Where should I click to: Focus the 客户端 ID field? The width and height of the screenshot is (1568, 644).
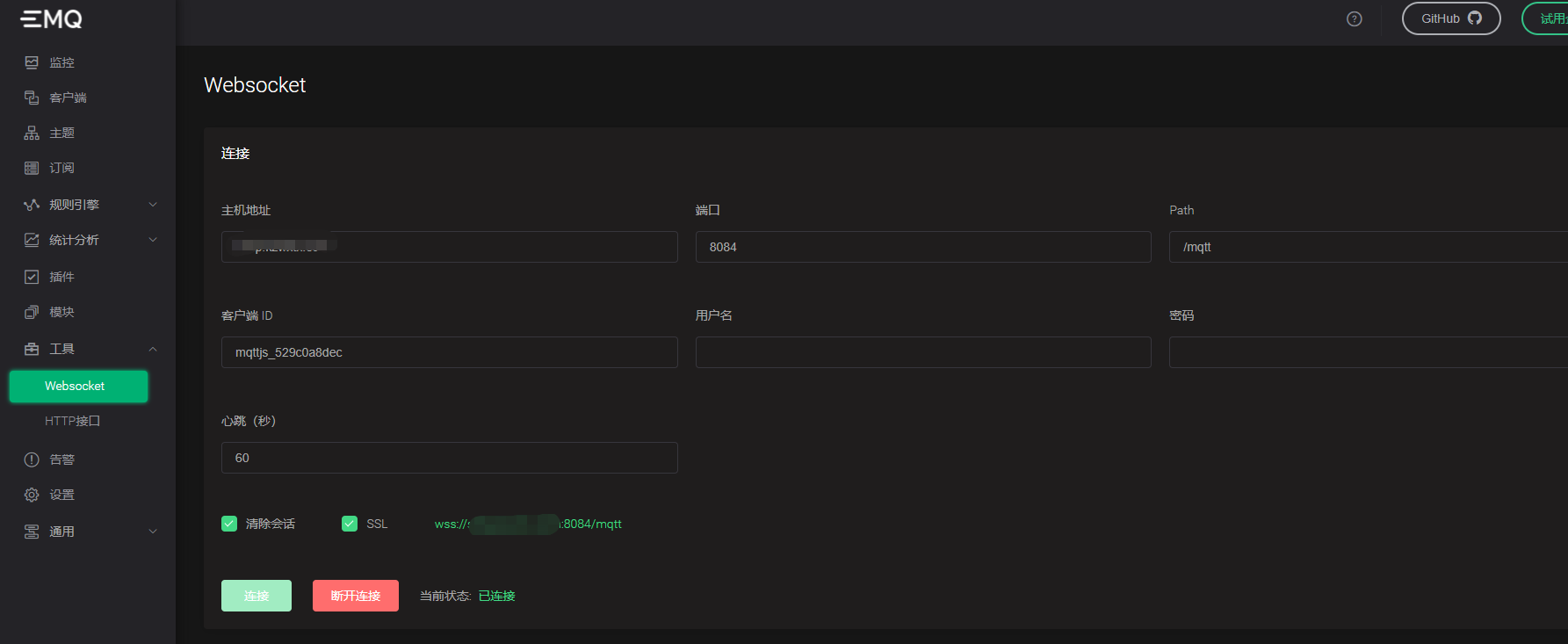[x=450, y=352]
